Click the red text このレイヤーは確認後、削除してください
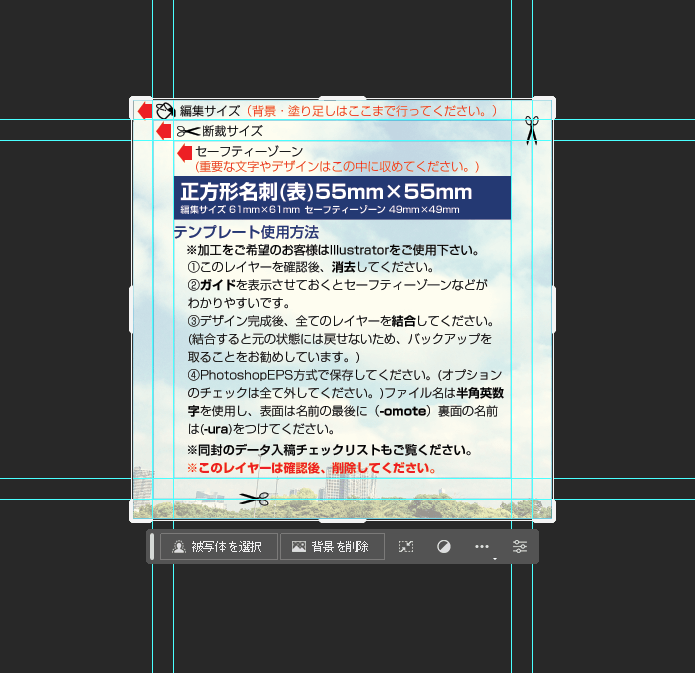This screenshot has width=695, height=673. [312, 468]
